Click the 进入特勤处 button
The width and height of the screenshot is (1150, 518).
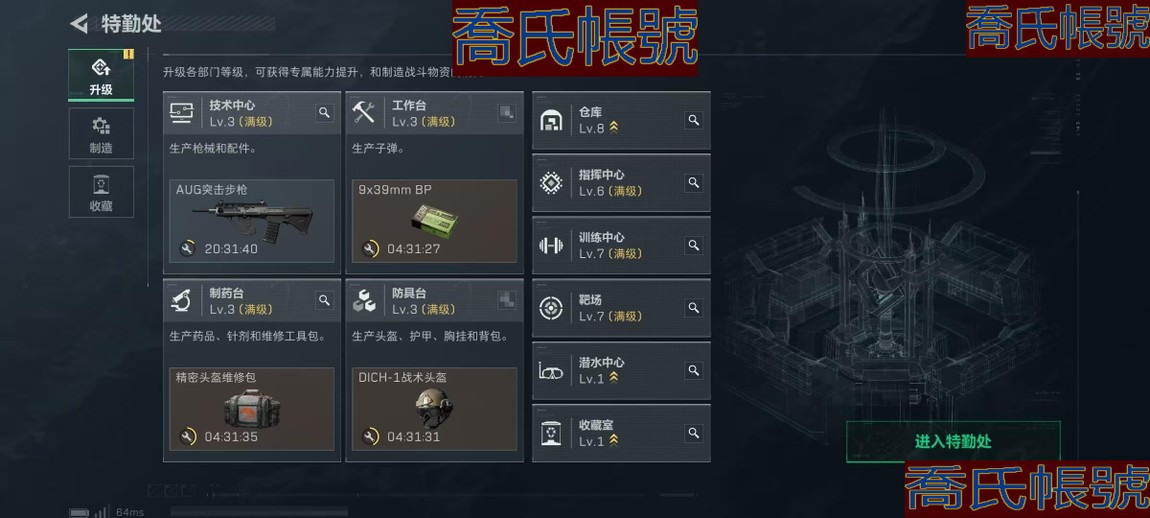tap(953, 442)
